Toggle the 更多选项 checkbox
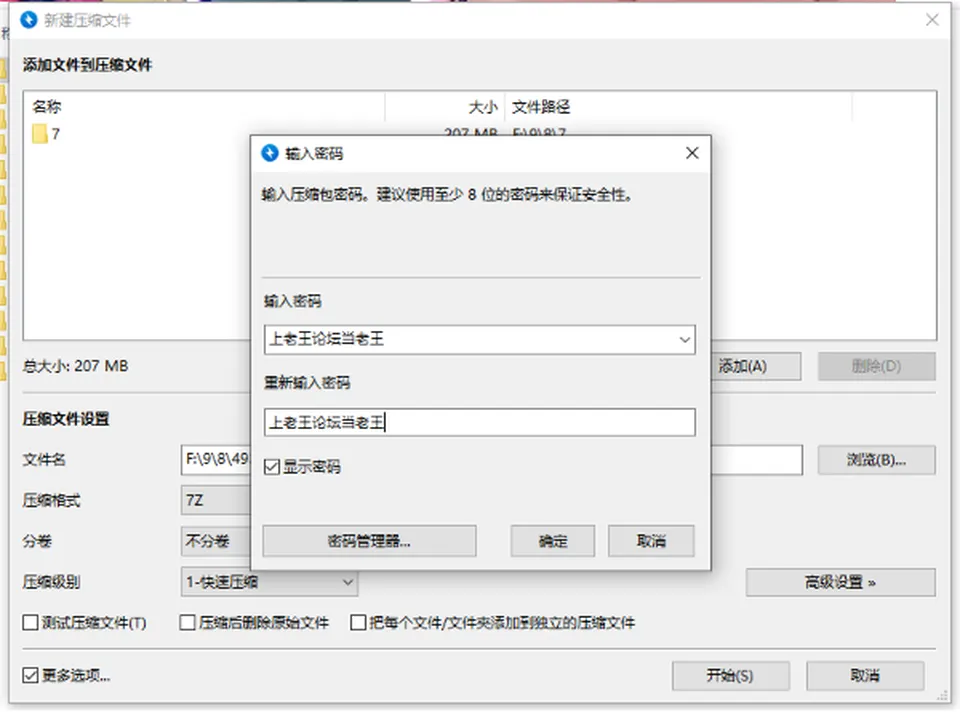 tap(30, 675)
